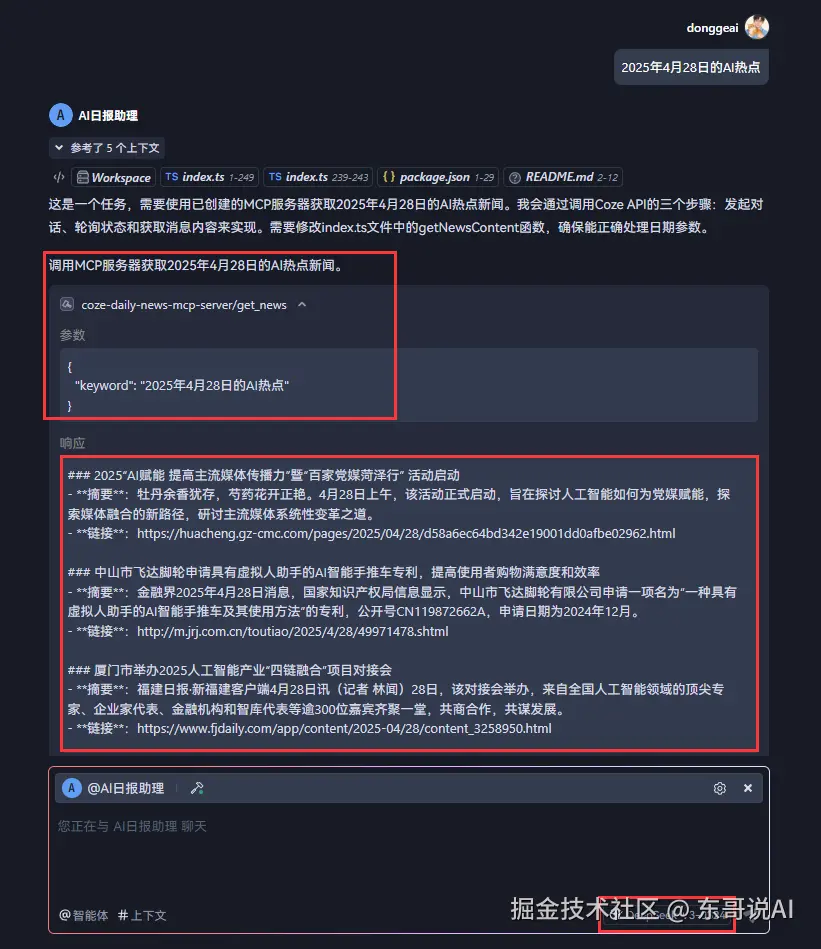Screen dimensions: 821x949
Task: Focus the chat message input field
Action: click(408, 853)
